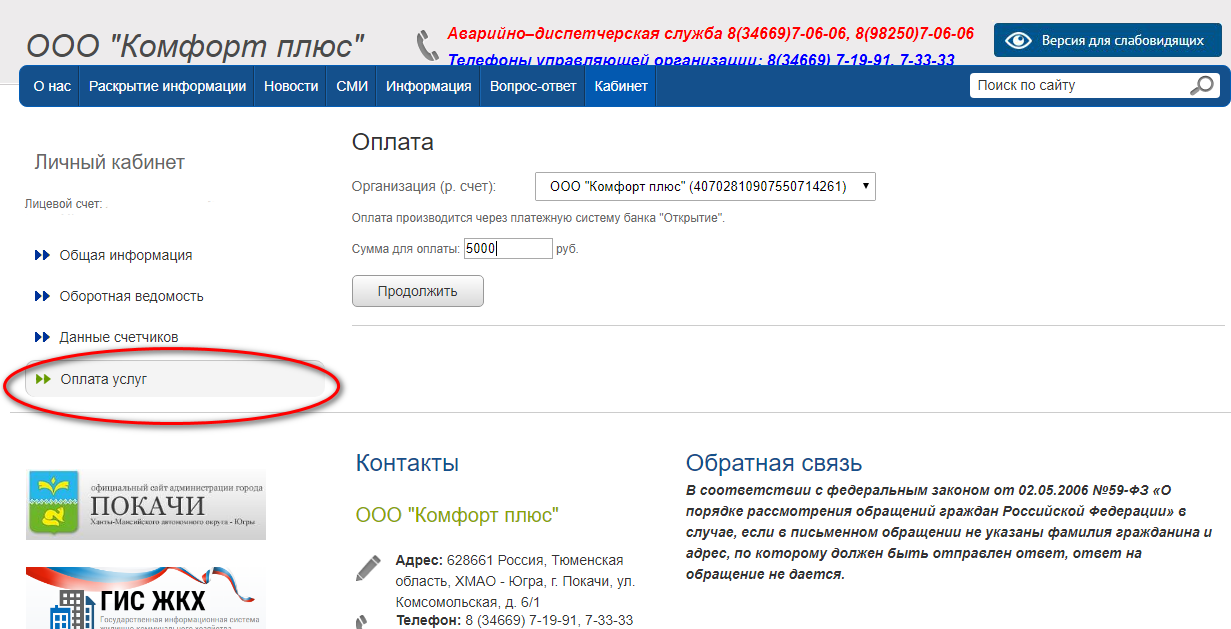Click the Адрес line in contacts
1231x629 pixels.
pos(515,580)
